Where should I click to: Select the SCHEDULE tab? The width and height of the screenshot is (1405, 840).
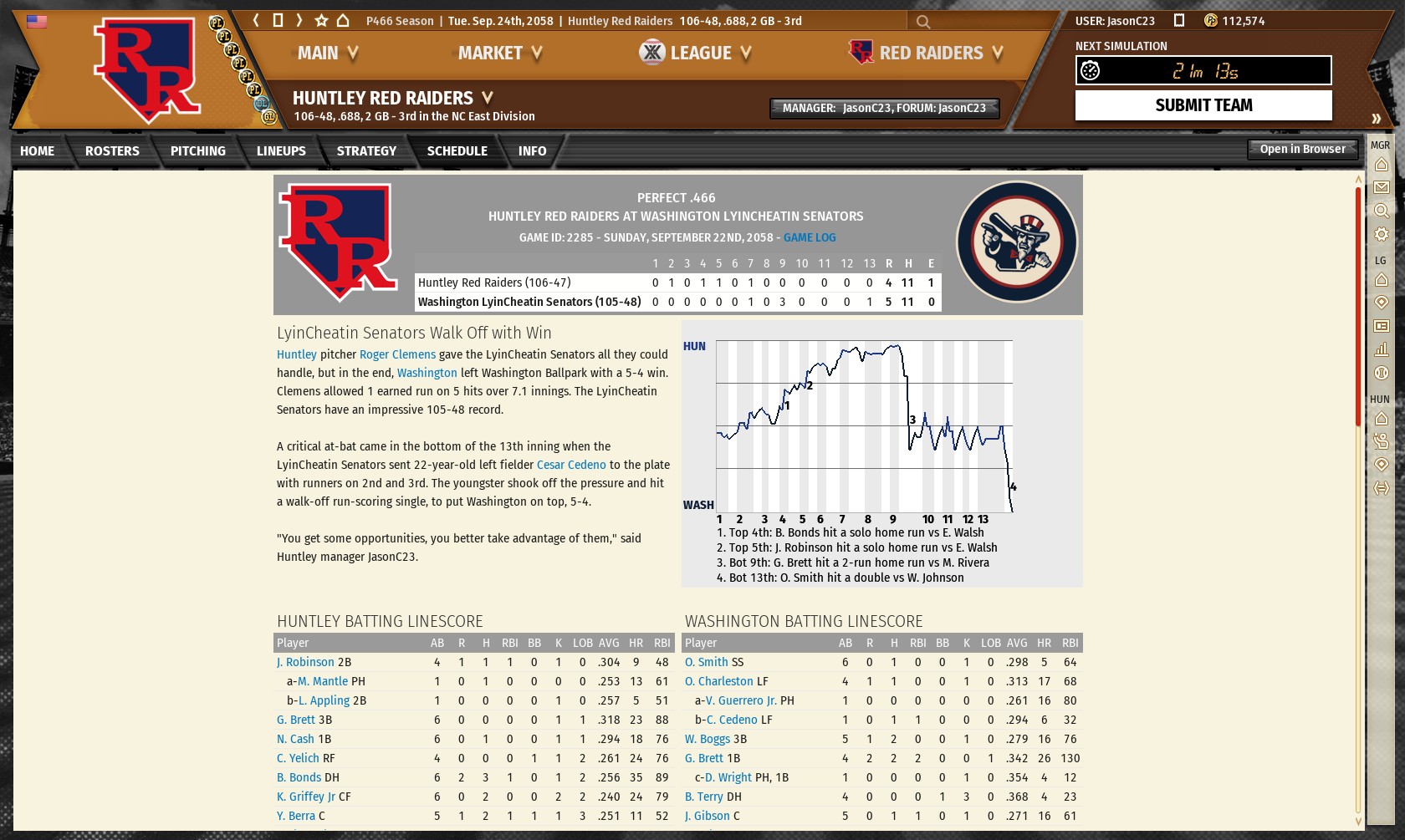point(457,151)
